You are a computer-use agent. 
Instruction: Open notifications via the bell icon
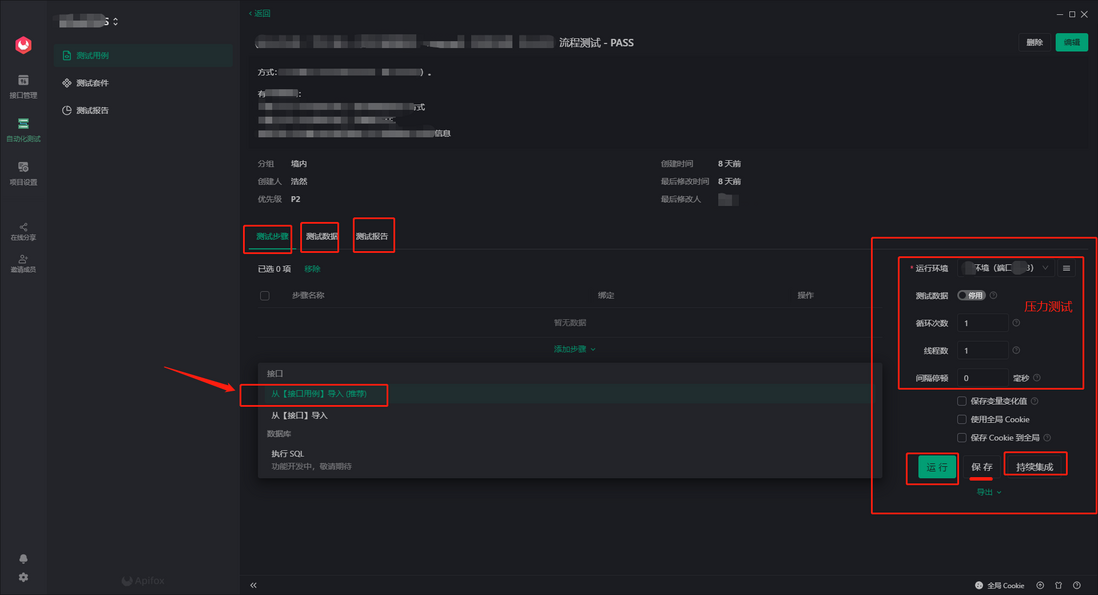tap(23, 558)
